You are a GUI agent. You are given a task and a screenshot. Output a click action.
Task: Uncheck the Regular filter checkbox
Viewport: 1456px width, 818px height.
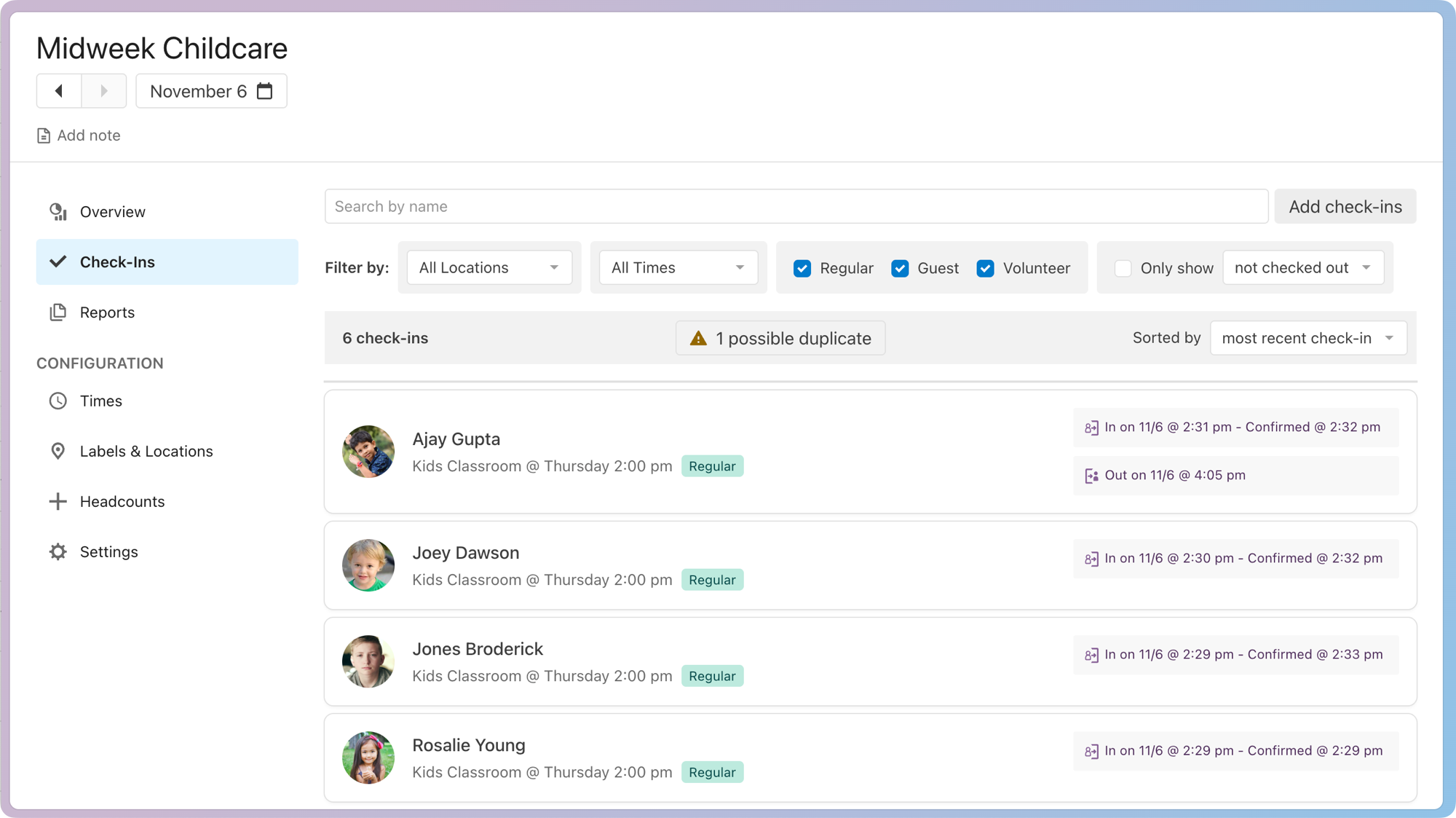802,268
